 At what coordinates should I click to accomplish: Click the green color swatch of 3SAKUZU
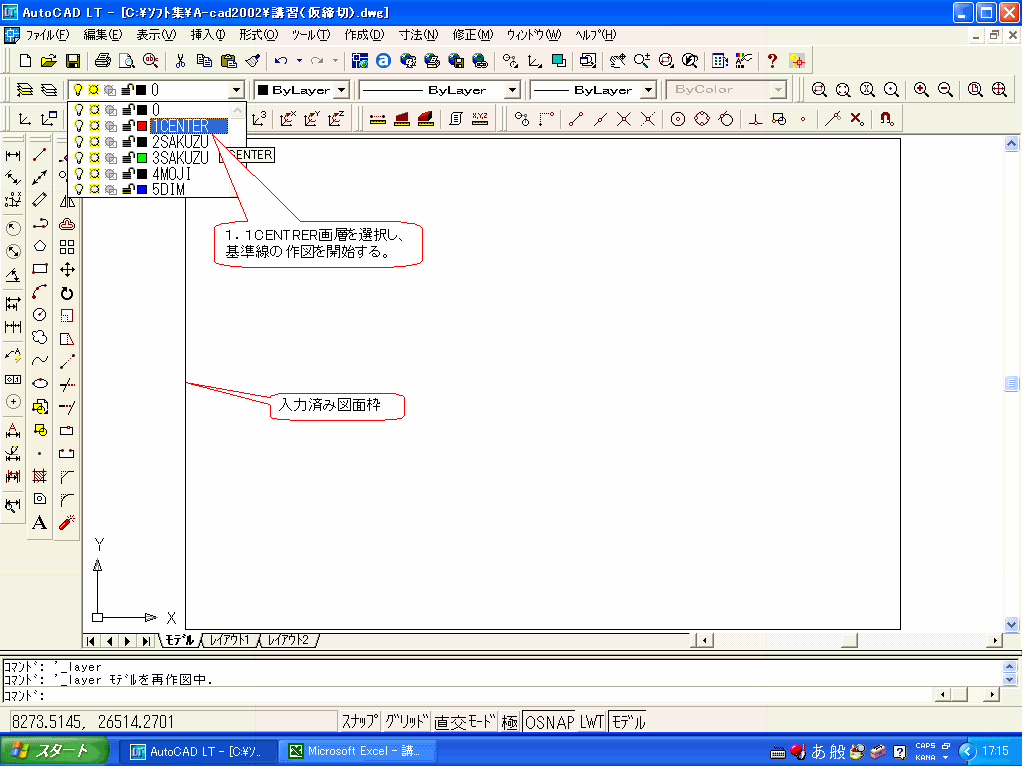click(x=142, y=158)
